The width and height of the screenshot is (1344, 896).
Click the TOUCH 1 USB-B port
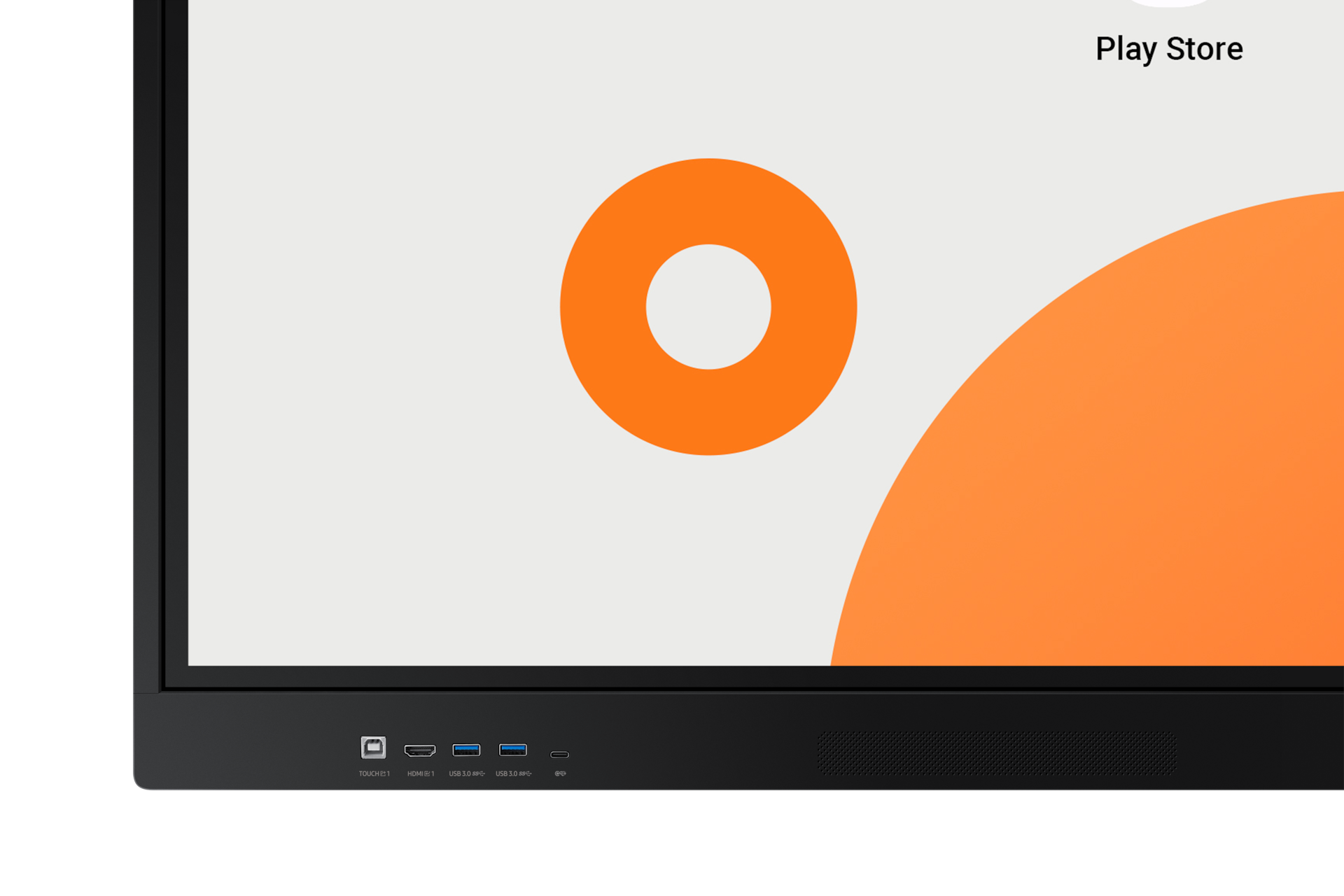[x=373, y=748]
